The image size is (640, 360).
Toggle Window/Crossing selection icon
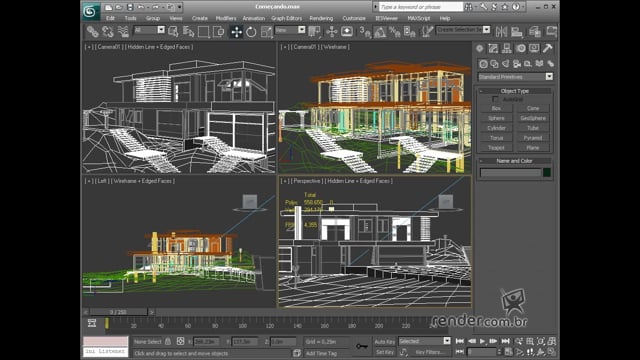pyautogui.click(x=219, y=31)
